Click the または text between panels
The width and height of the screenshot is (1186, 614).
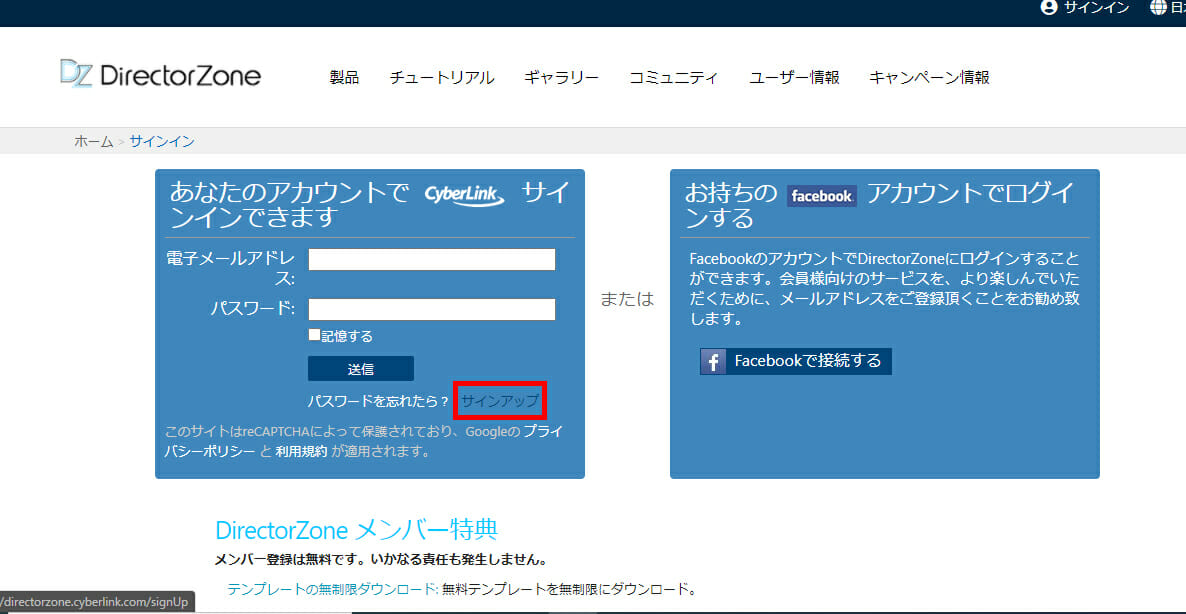tap(626, 299)
